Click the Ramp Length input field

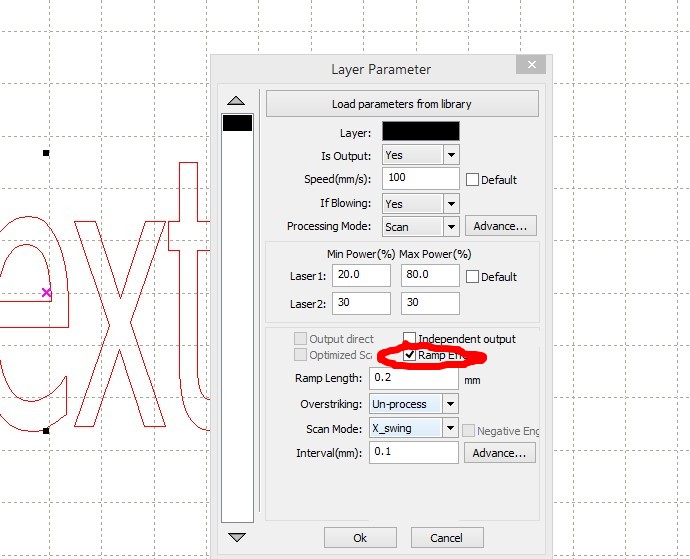tap(413, 379)
